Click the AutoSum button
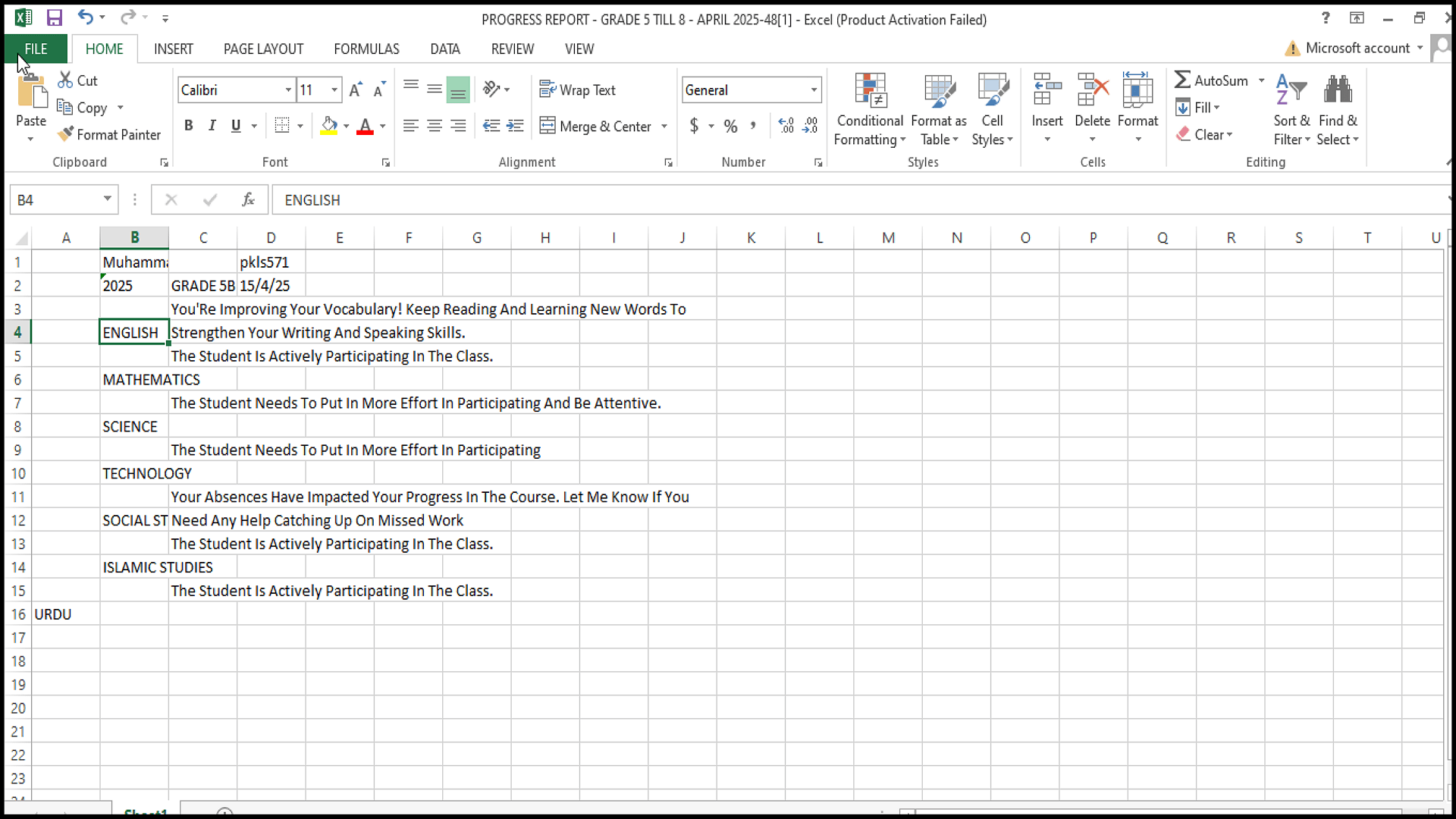Image resolution: width=1456 pixels, height=819 pixels. (x=1212, y=80)
